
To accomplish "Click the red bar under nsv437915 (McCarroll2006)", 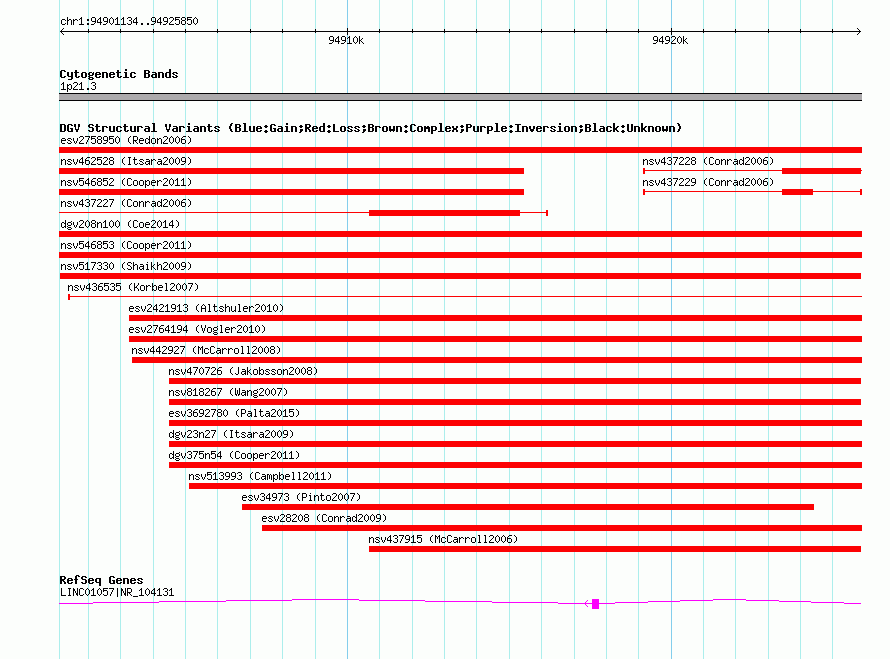I will point(615,549).
